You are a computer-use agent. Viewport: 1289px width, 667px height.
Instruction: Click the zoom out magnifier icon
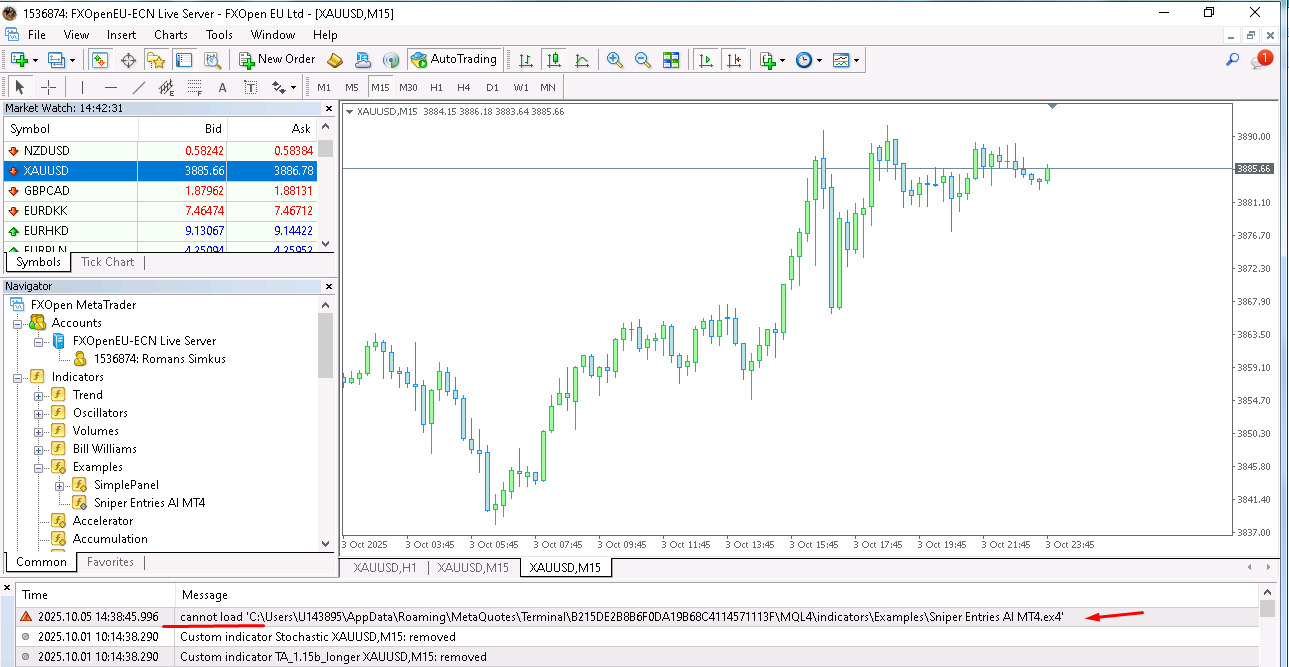tap(642, 60)
